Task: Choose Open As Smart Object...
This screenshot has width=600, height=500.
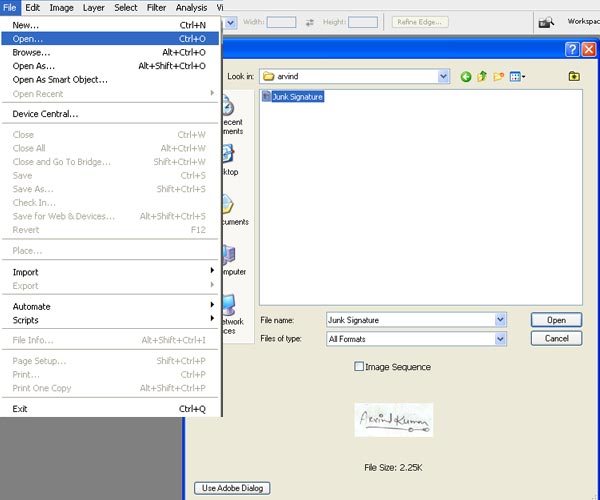Action: [x=110, y=80]
